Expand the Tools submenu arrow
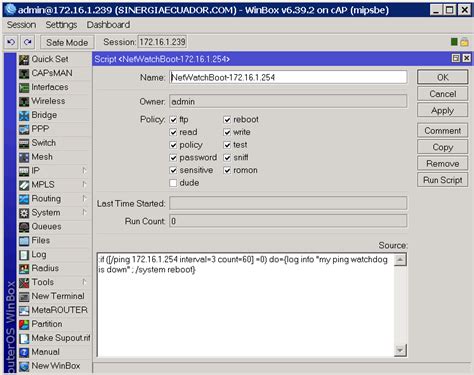This screenshot has height=375, width=474. click(x=84, y=282)
